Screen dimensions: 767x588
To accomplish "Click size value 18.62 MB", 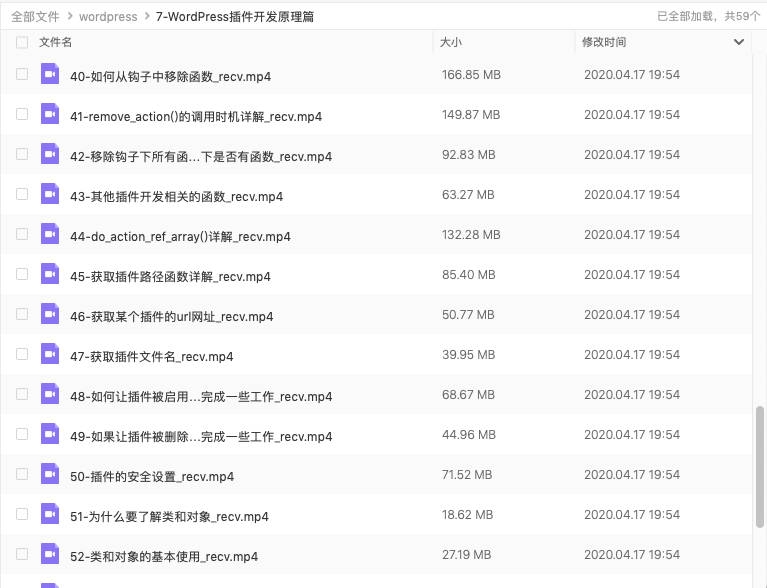I will coord(467,515).
